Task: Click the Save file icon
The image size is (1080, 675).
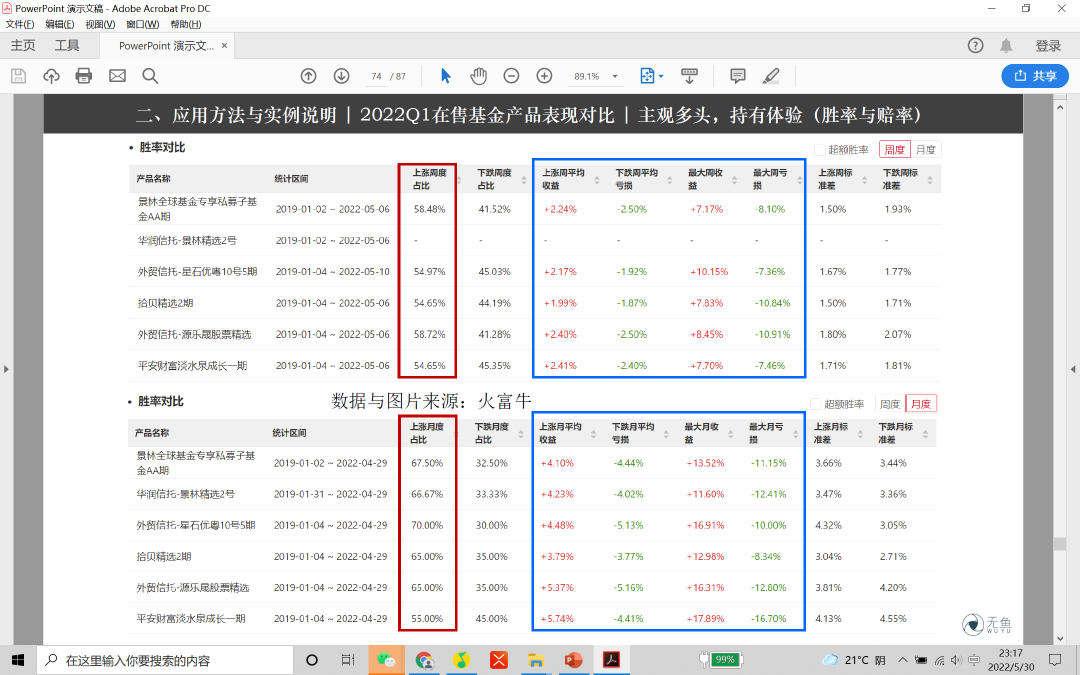Action: (x=19, y=76)
